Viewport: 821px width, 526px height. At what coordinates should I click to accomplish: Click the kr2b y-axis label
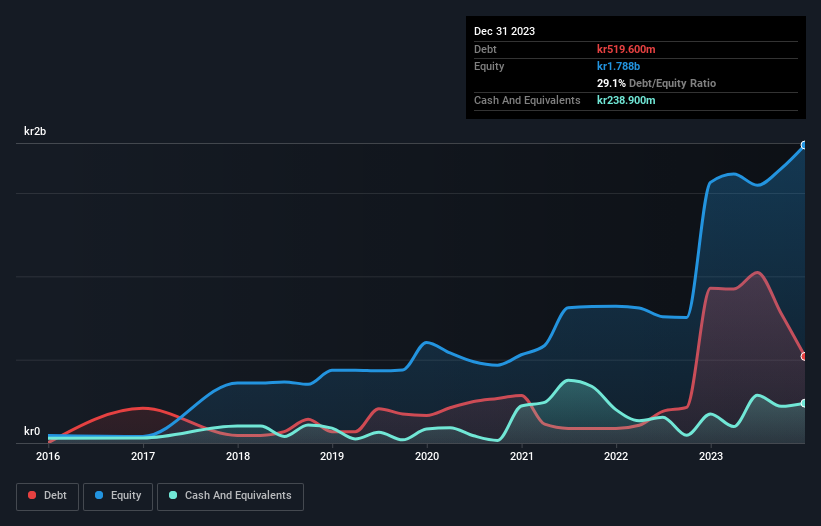click(35, 131)
